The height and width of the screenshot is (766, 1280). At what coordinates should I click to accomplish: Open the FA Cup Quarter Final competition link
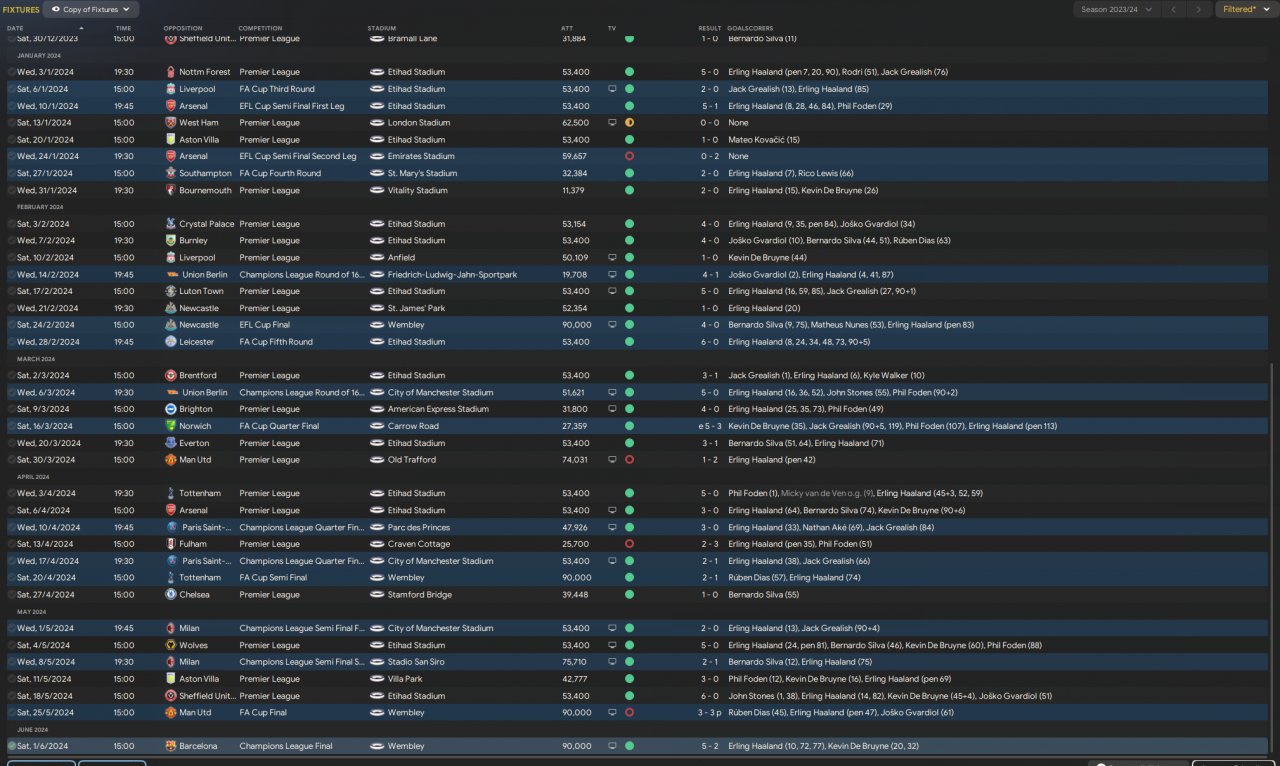tap(279, 426)
